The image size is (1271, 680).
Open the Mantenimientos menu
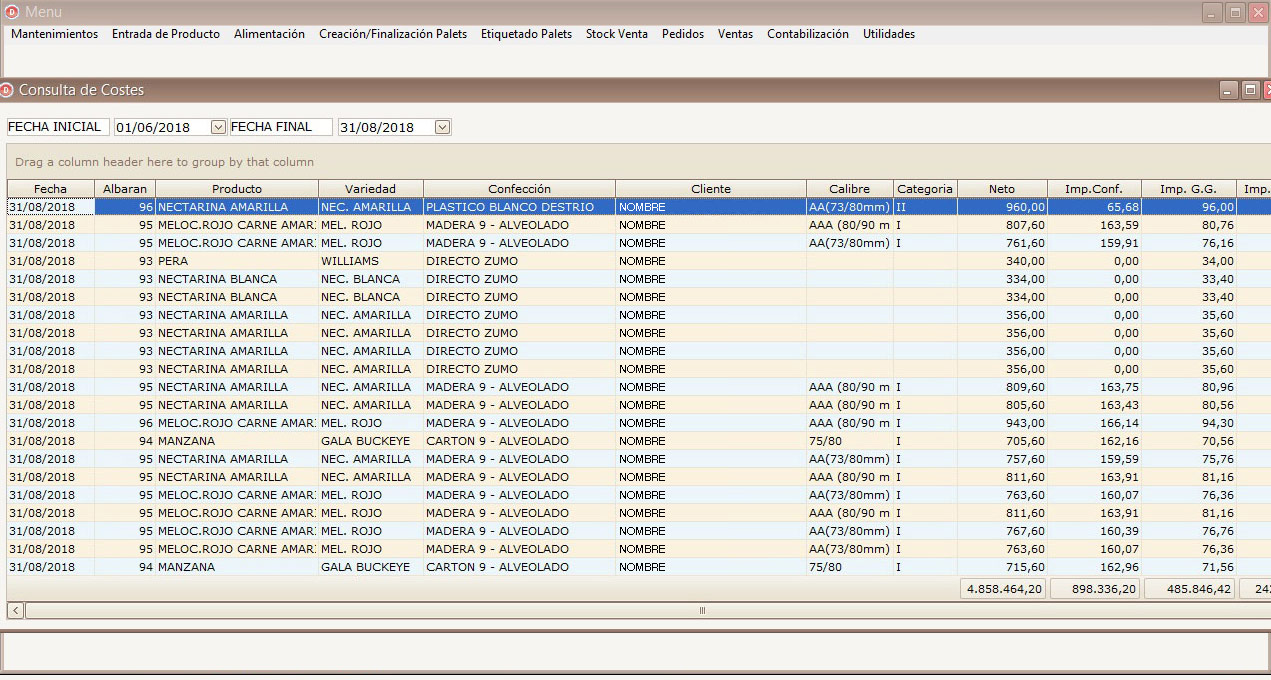point(54,34)
